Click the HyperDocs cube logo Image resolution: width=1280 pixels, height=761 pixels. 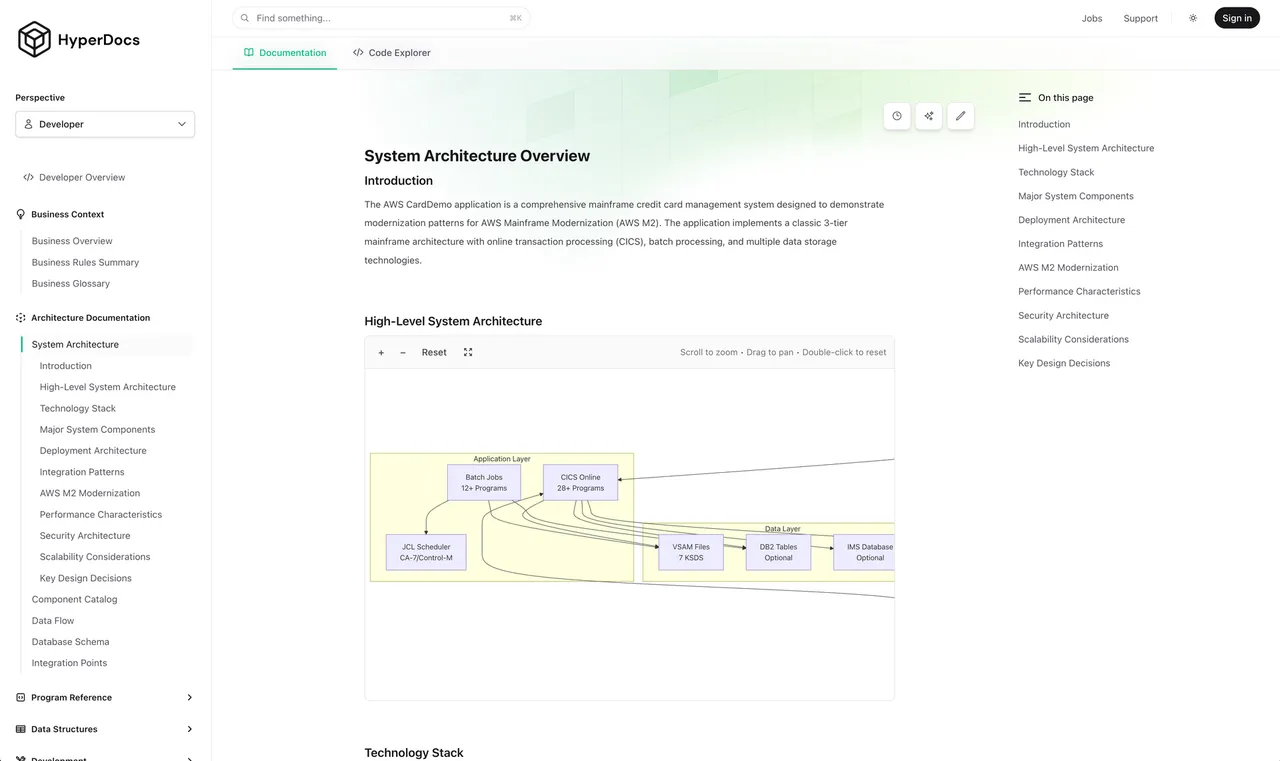coord(34,40)
